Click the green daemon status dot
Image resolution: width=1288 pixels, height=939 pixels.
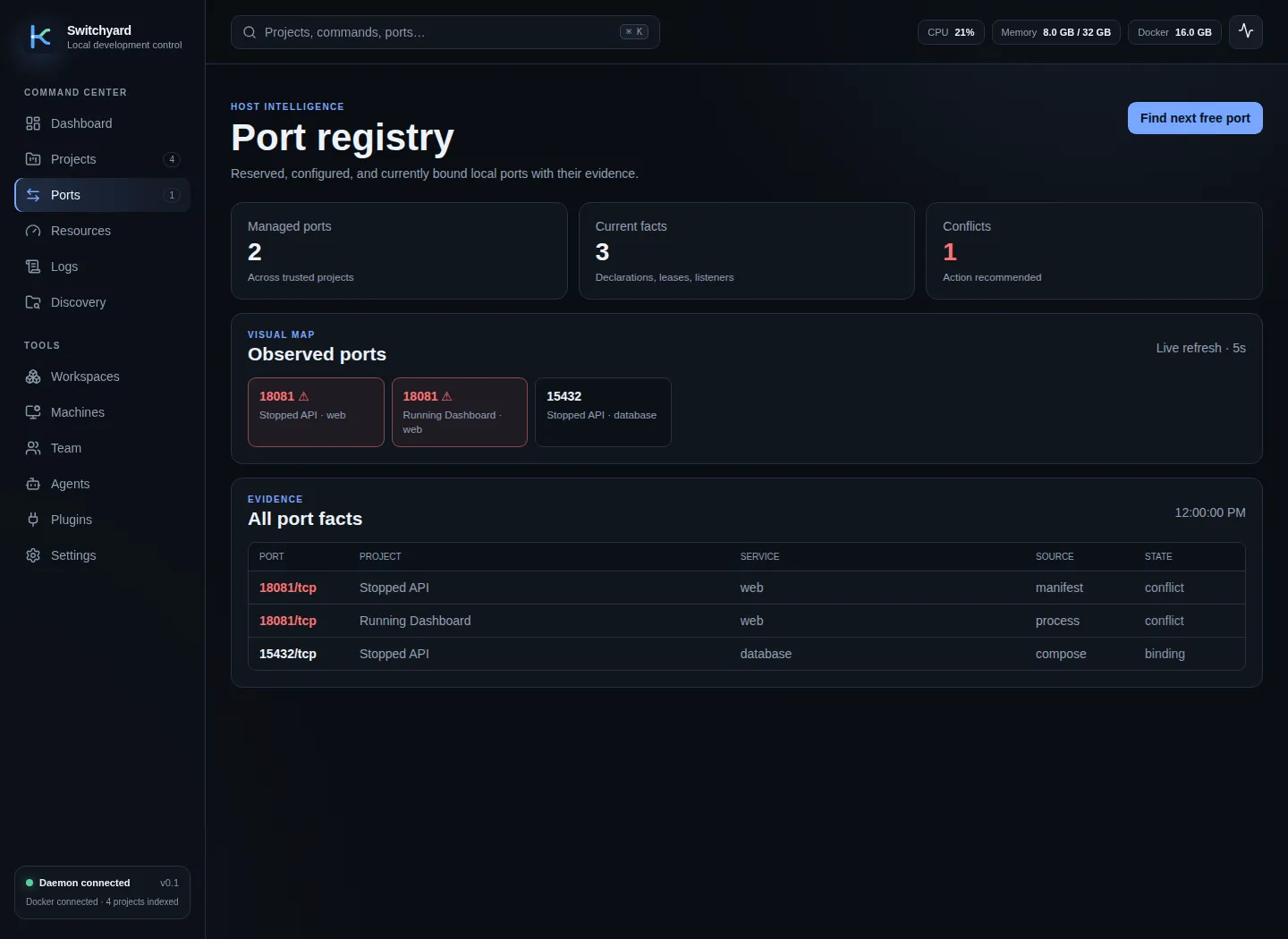pyautogui.click(x=30, y=883)
